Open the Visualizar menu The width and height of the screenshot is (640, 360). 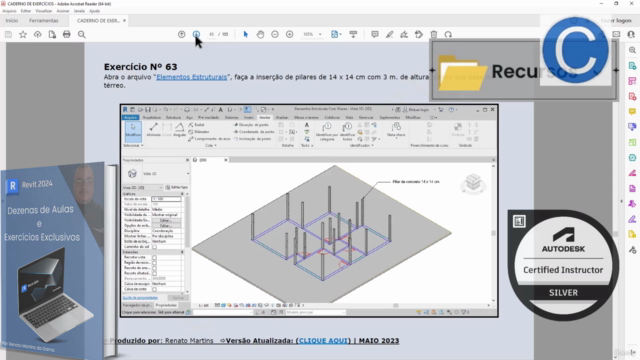click(x=44, y=11)
